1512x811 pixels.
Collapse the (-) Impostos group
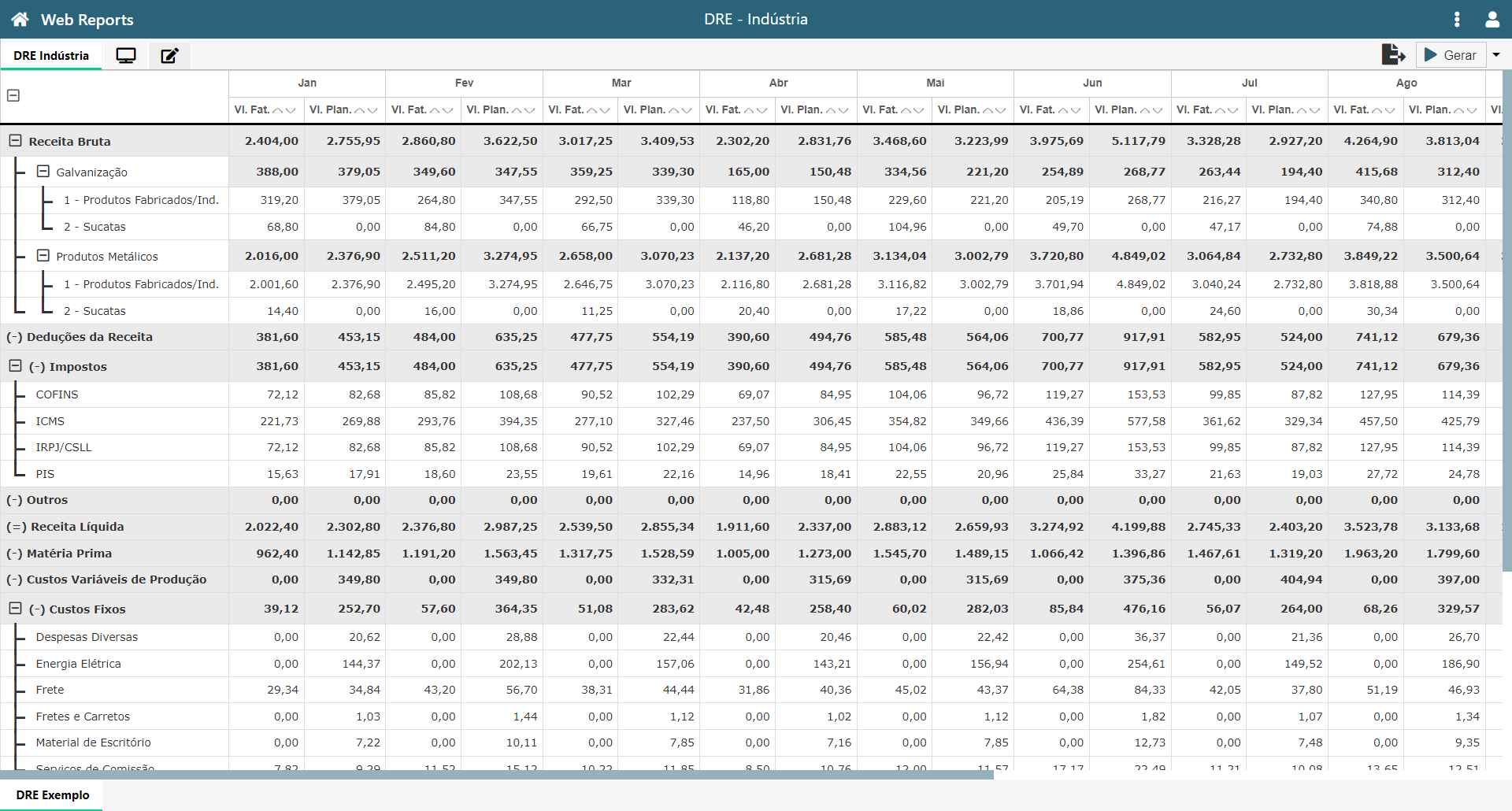pos(15,365)
